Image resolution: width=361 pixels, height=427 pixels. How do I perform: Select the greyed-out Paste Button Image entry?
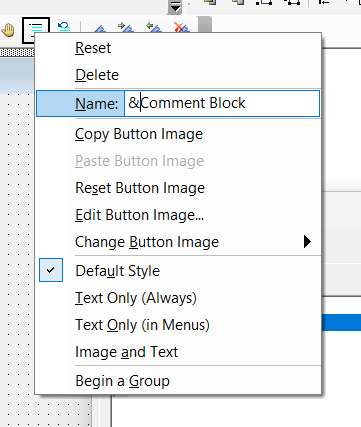tap(178, 161)
